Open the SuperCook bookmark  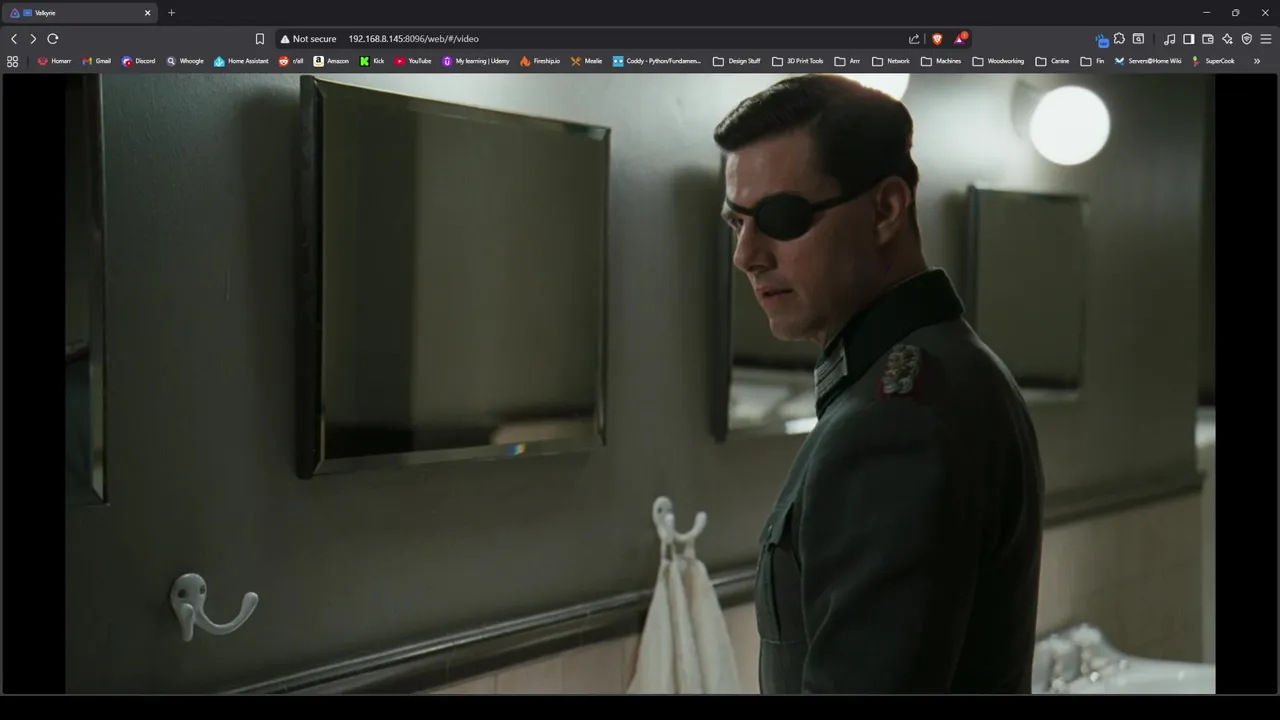(1213, 61)
